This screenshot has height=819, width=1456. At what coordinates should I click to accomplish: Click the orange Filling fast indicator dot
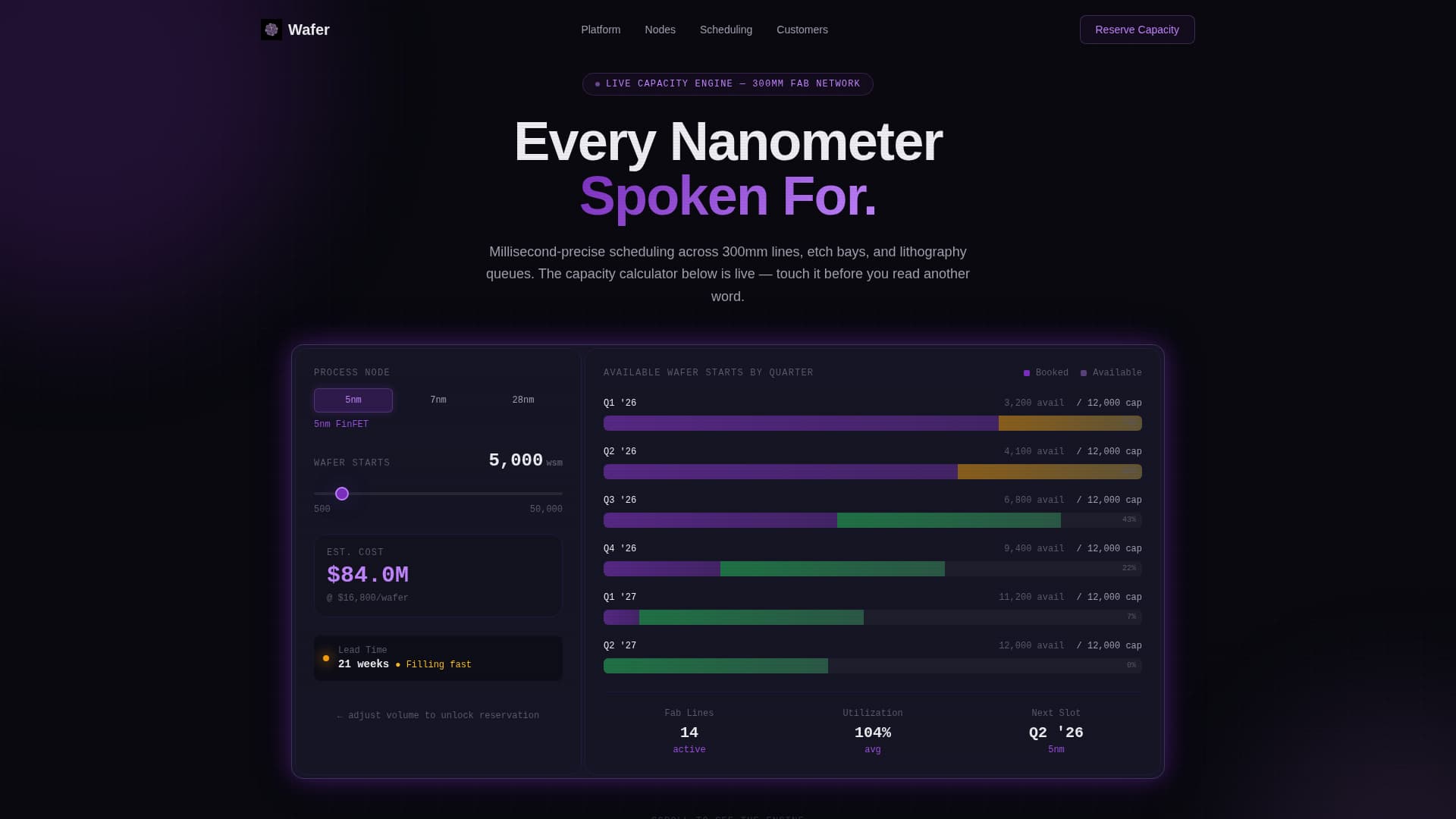[397, 664]
